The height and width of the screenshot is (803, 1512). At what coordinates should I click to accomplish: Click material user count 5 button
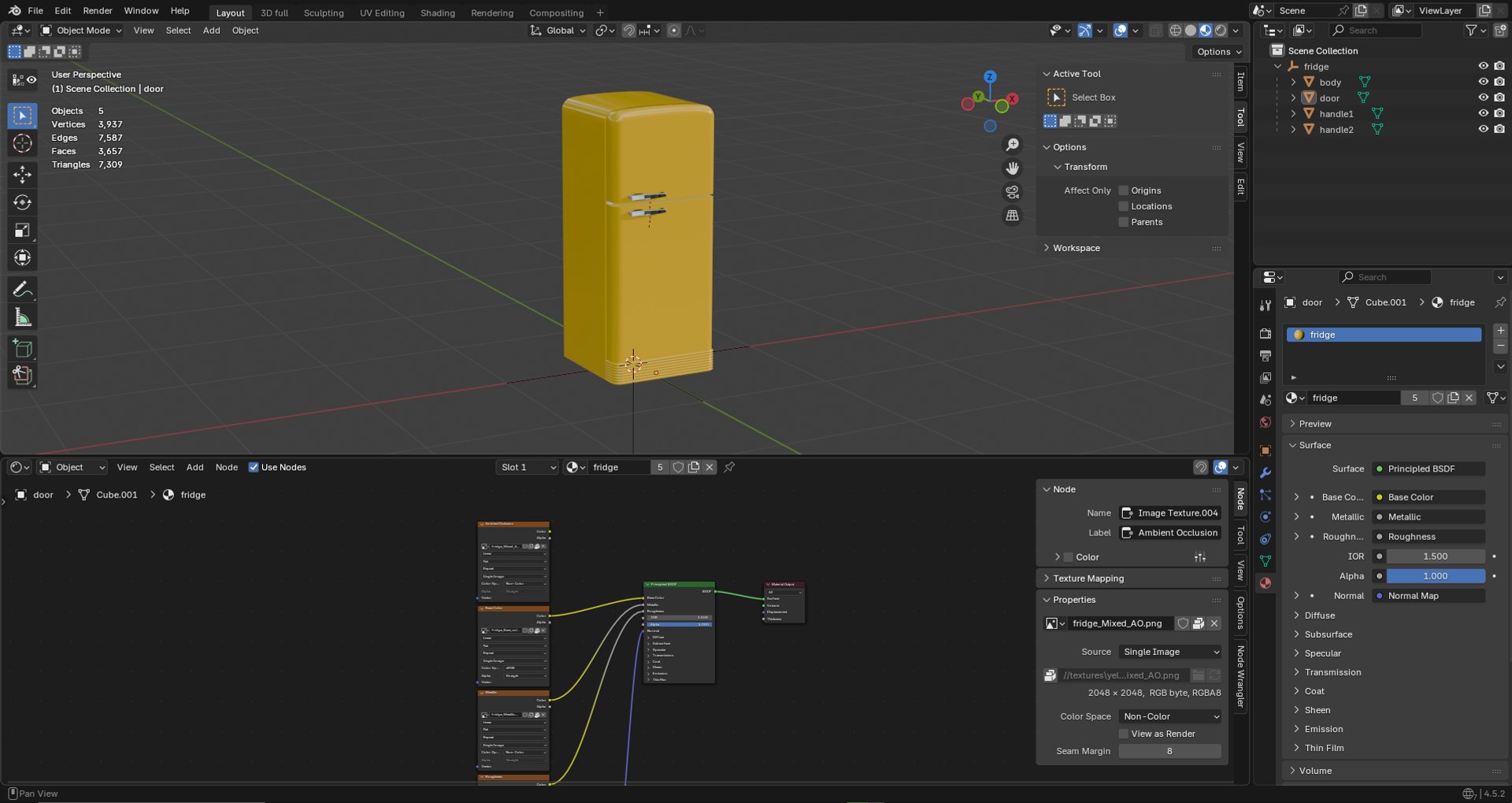[1414, 398]
